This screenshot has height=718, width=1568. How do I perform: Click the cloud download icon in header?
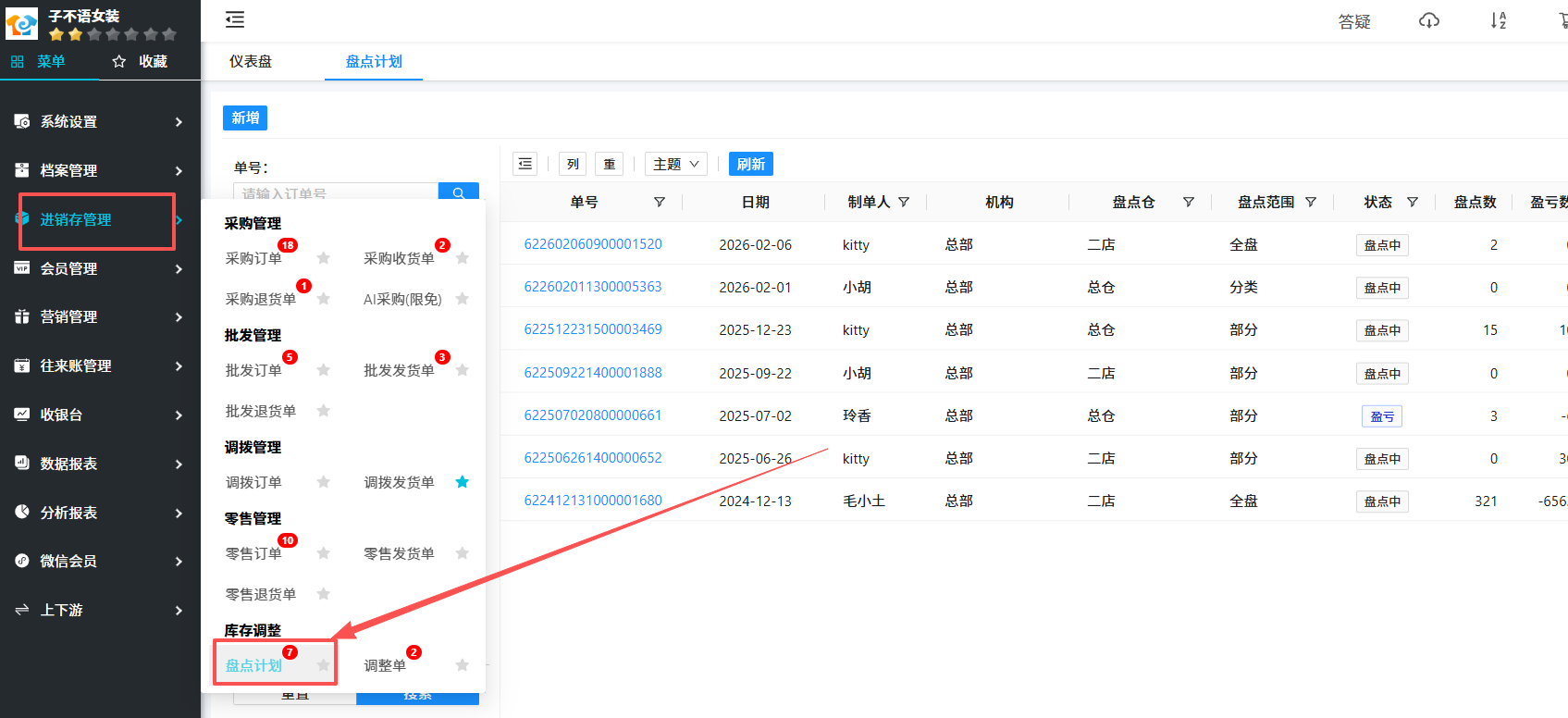[x=1429, y=20]
